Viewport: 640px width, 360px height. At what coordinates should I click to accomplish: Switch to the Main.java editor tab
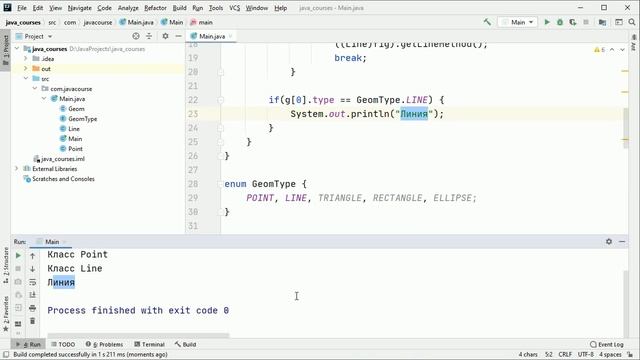tap(211, 36)
